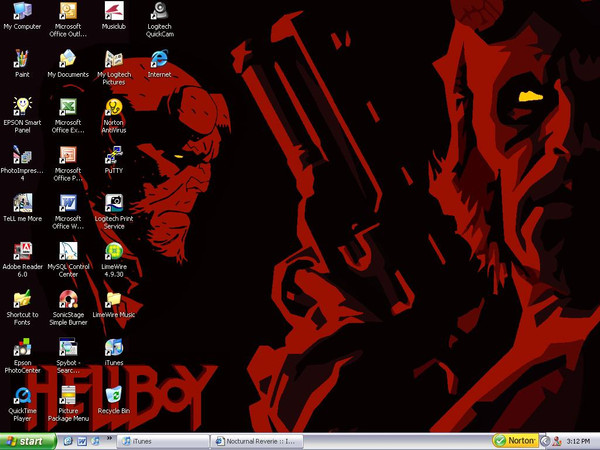Launch Internet Explorer desktop icon
The height and width of the screenshot is (450, 600).
[x=160, y=64]
